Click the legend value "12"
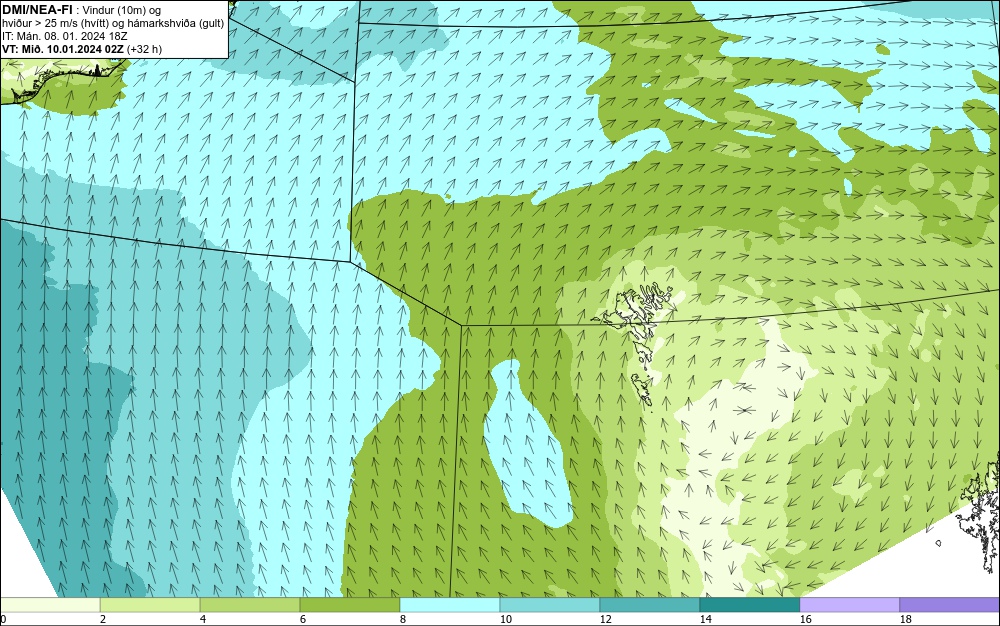This screenshot has width=1000, height=626. point(605,619)
